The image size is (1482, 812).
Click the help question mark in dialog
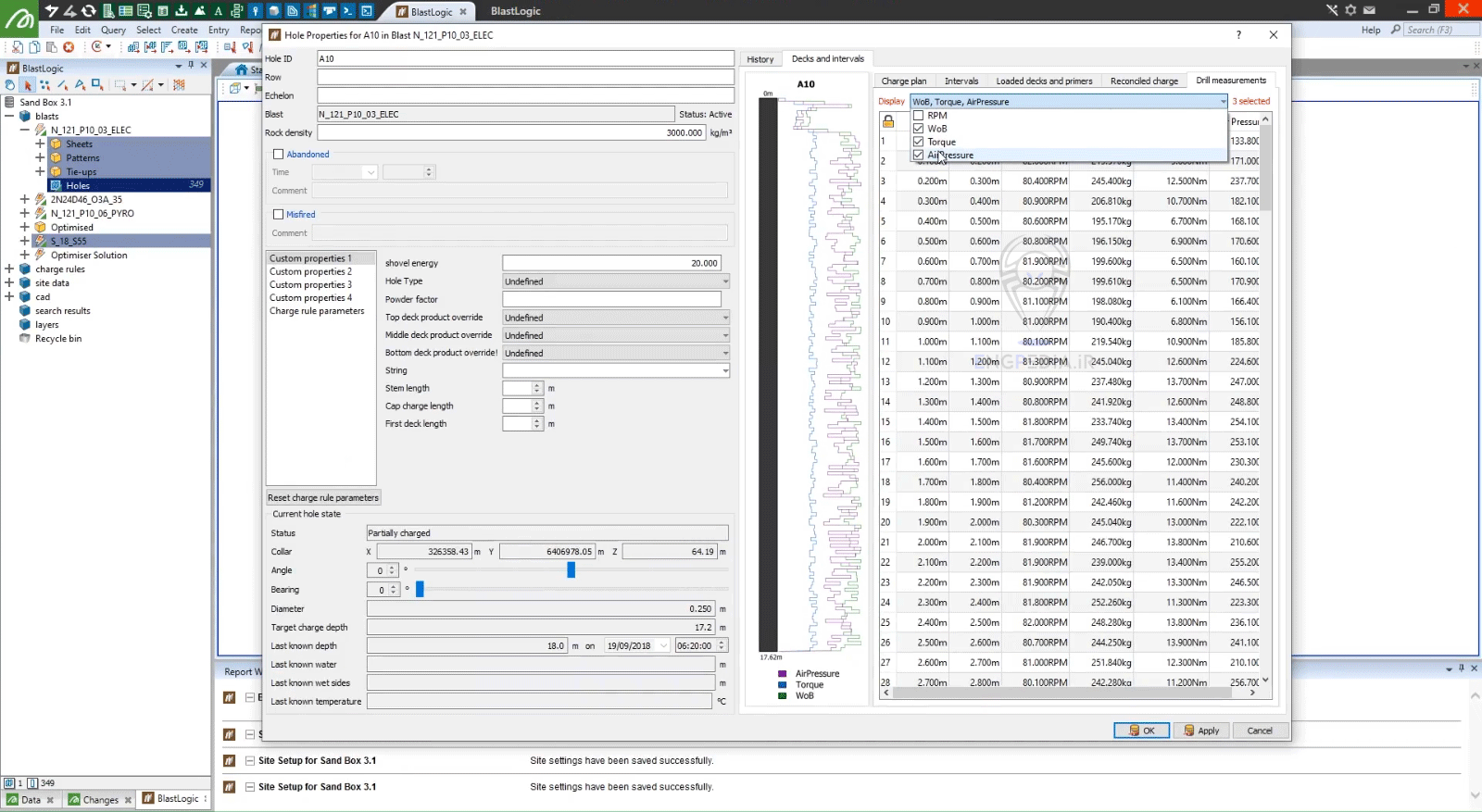(1238, 35)
